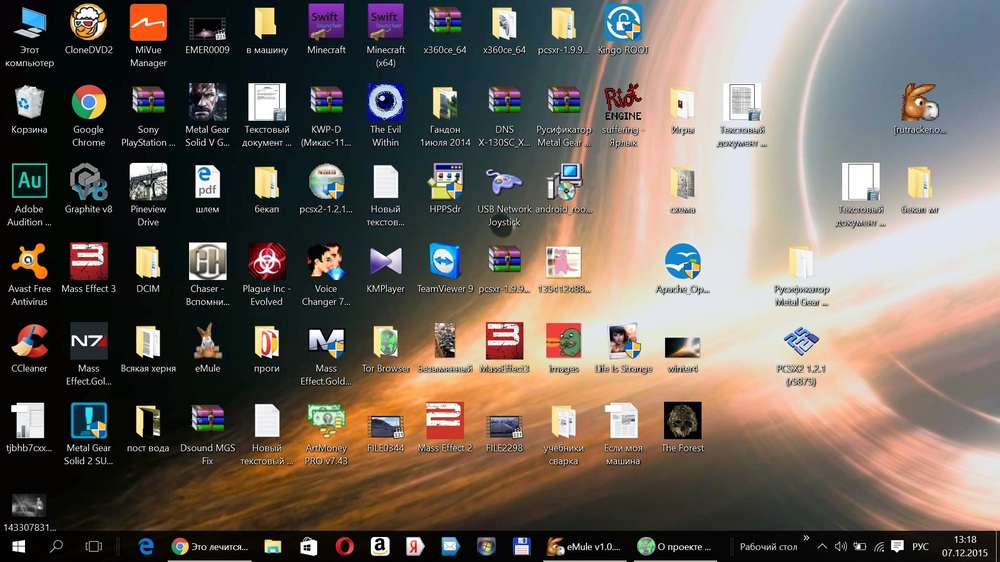
Task: Open PCSX2 1.2.1 emulator icon
Action: (x=801, y=342)
